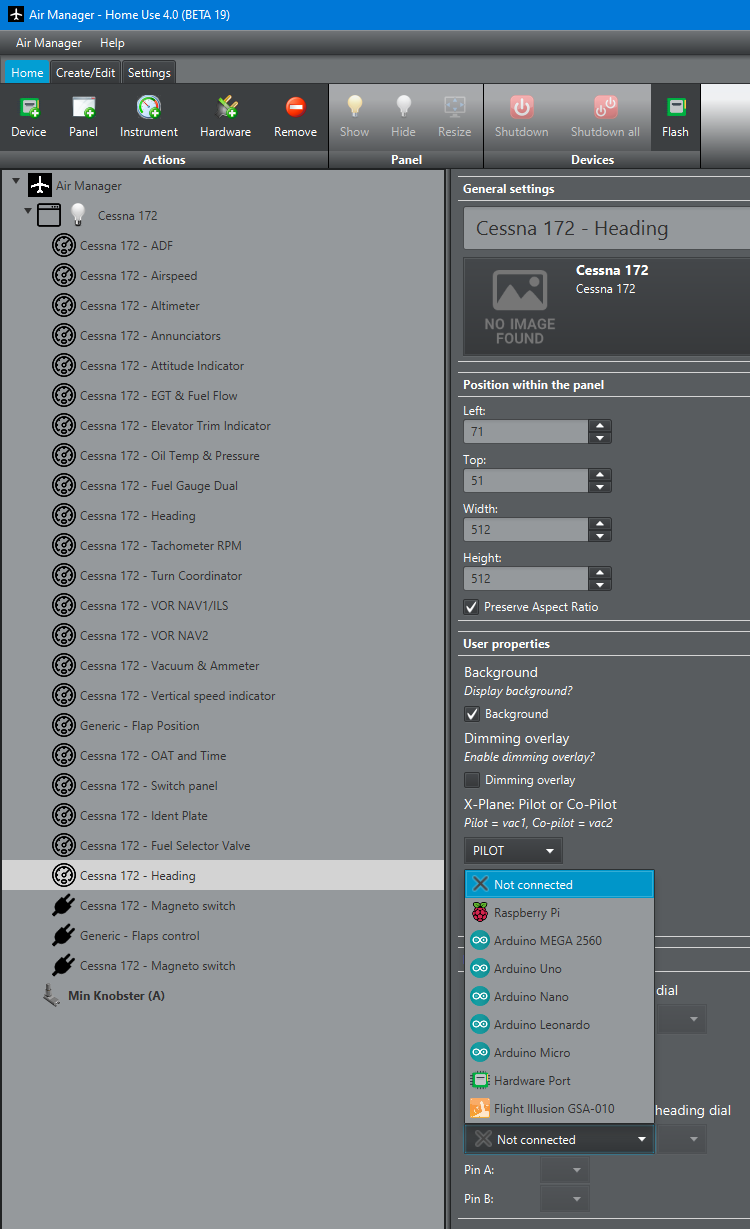Click the Hardware toolbar icon
This screenshot has width=750, height=1229.
225,108
